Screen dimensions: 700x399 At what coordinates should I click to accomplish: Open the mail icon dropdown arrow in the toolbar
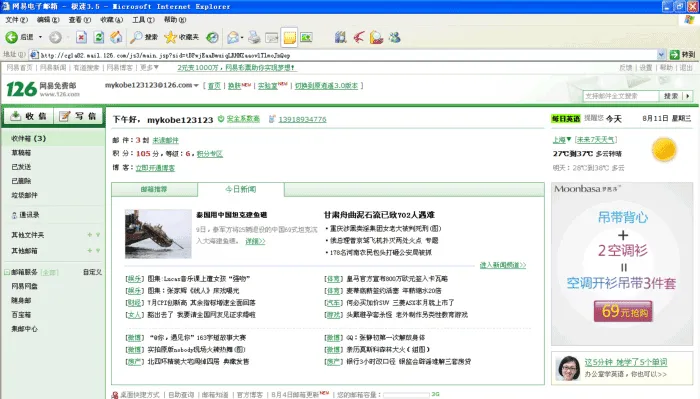(x=242, y=37)
